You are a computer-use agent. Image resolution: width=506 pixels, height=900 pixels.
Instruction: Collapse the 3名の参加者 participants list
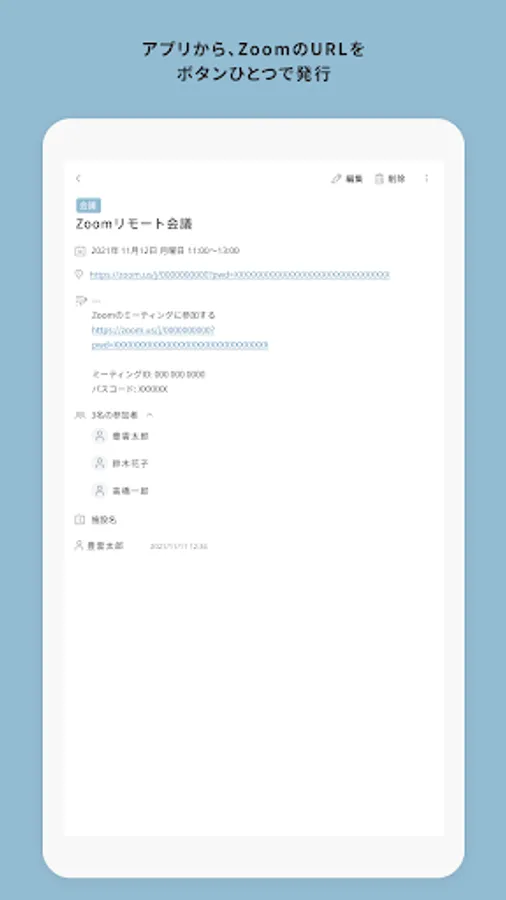[150, 414]
